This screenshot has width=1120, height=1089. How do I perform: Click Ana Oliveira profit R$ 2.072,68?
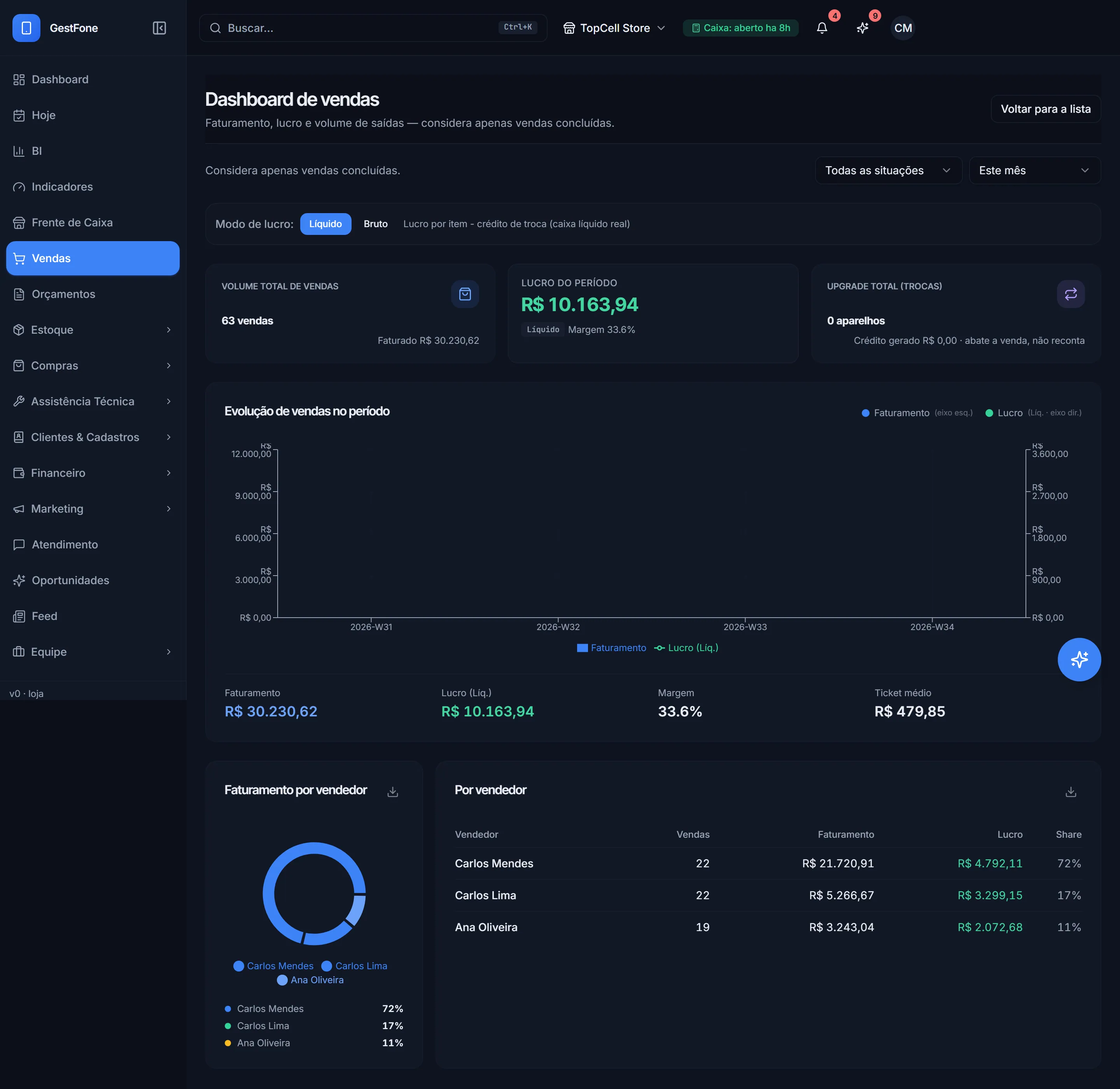990,927
